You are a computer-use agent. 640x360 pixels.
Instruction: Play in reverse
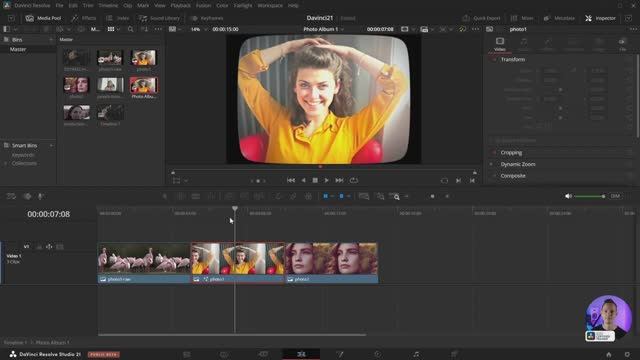click(x=303, y=180)
